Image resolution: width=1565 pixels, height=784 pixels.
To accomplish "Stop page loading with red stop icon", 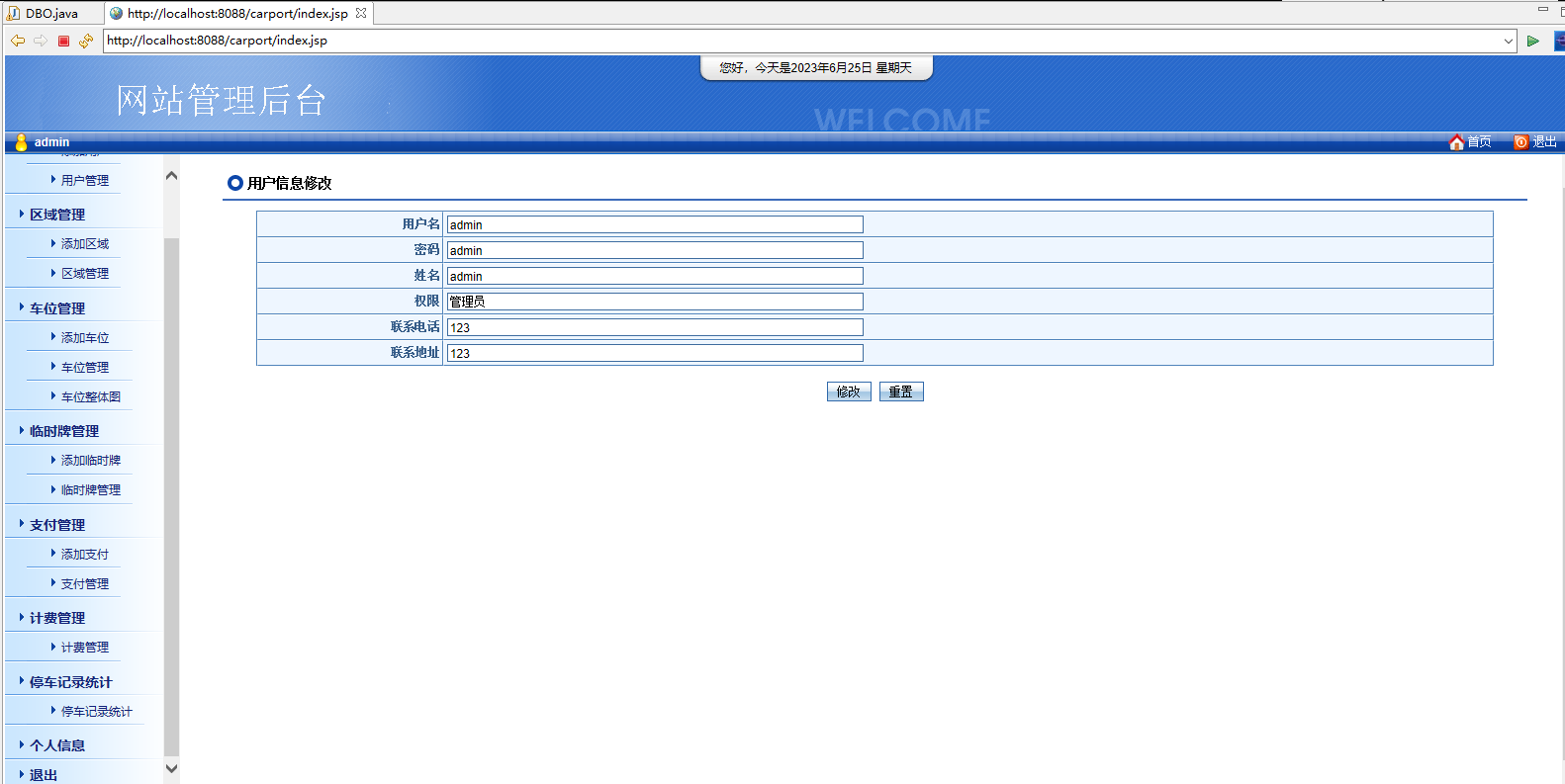I will point(63,41).
